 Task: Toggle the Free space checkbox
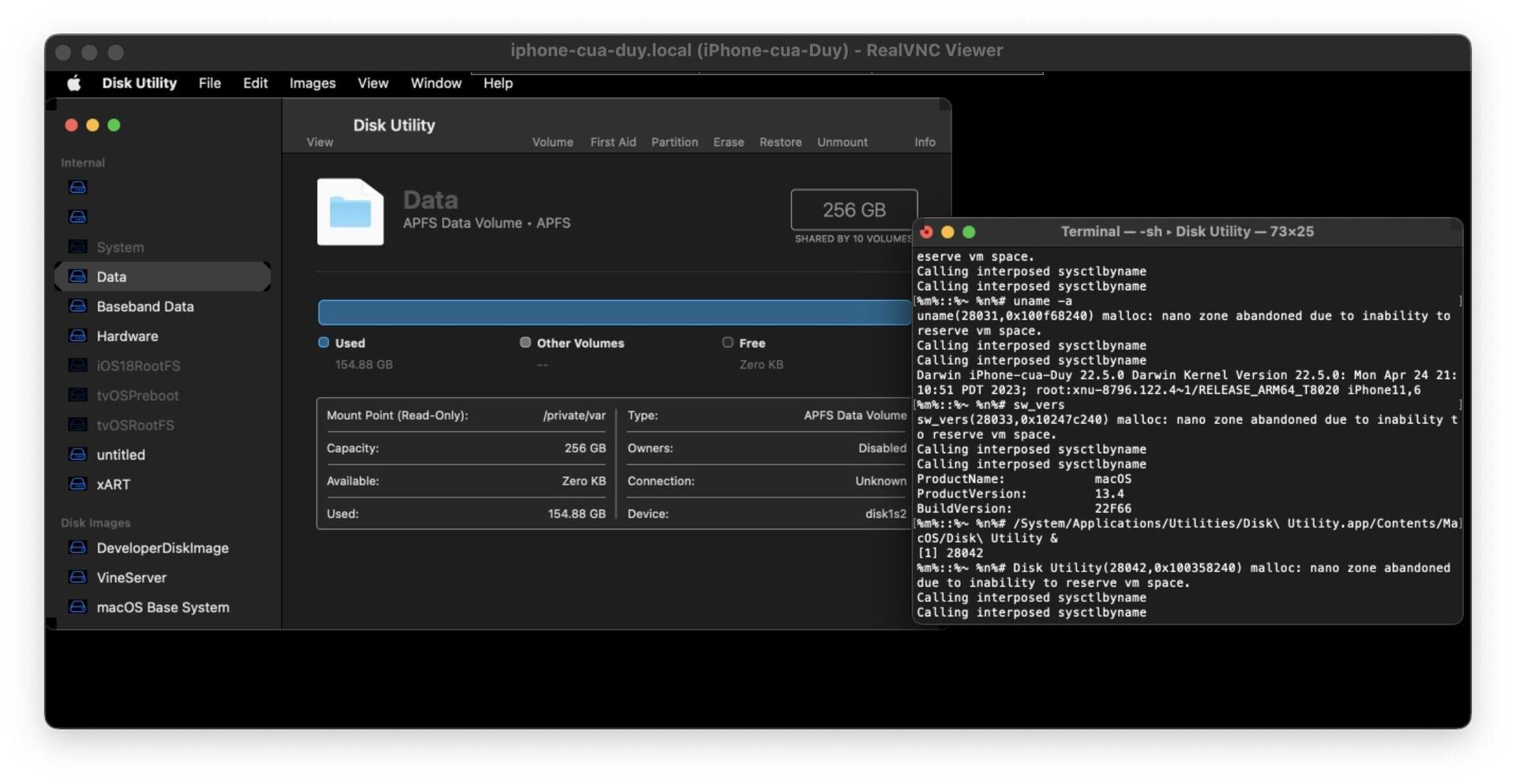click(727, 342)
